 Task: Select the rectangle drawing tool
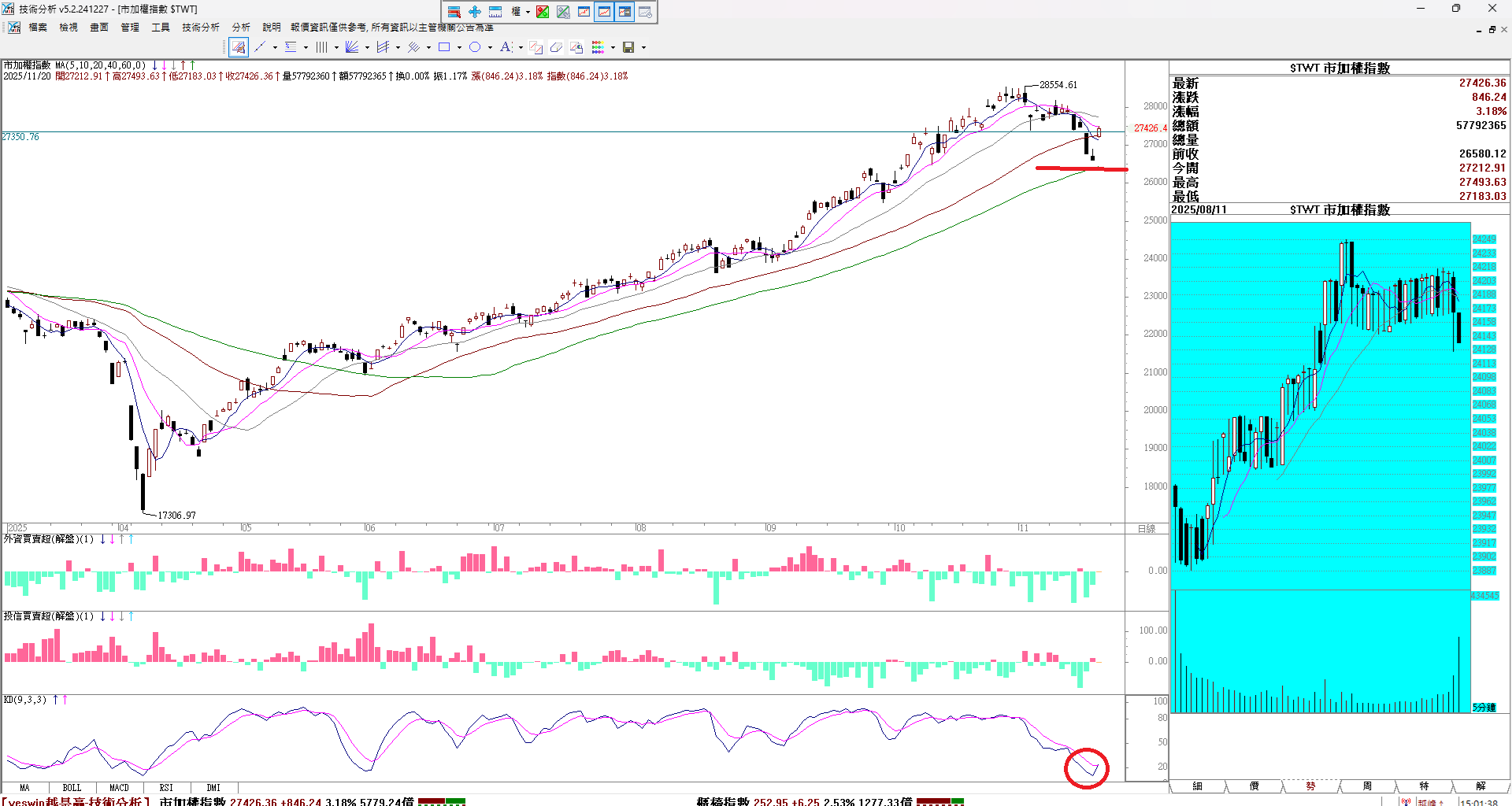[444, 47]
